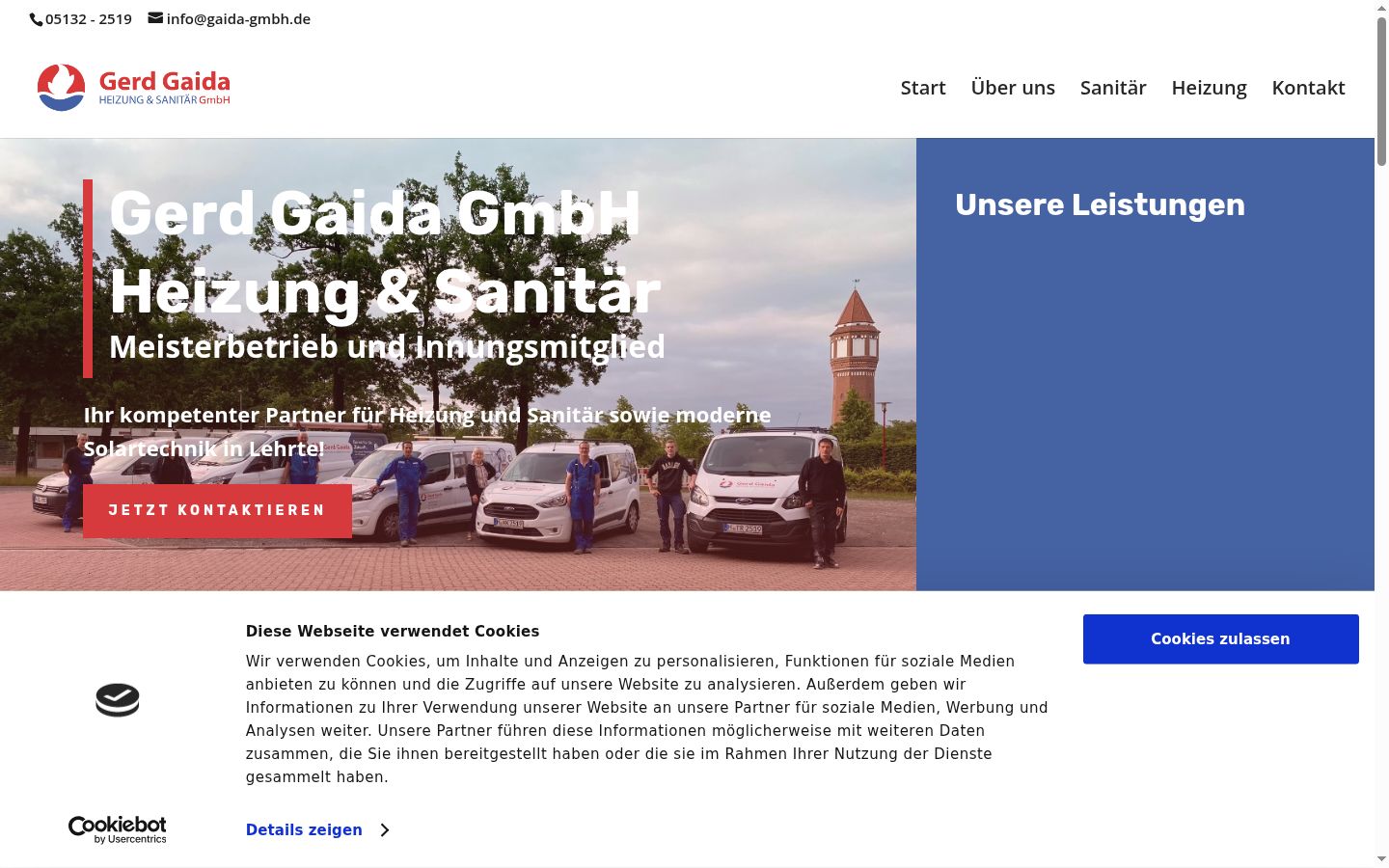1389x868 pixels.
Task: Open the Kontakt page
Action: [x=1309, y=88]
